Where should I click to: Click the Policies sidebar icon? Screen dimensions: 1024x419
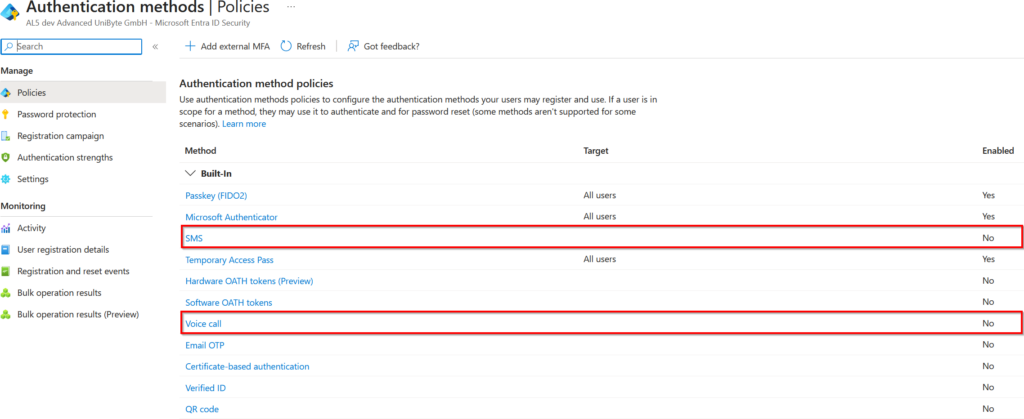click(x=7, y=93)
